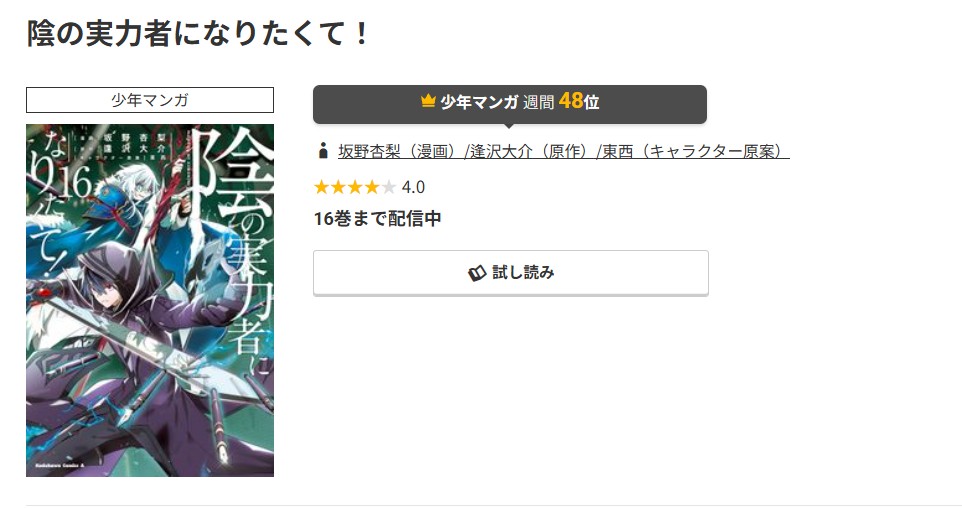Screen dimensions: 962x508
Task: Click 週間 label in the ranking badge
Action: (538, 102)
